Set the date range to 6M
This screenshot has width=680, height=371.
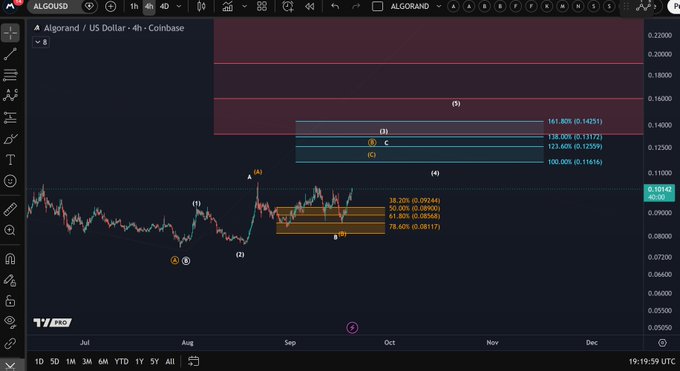(103, 361)
